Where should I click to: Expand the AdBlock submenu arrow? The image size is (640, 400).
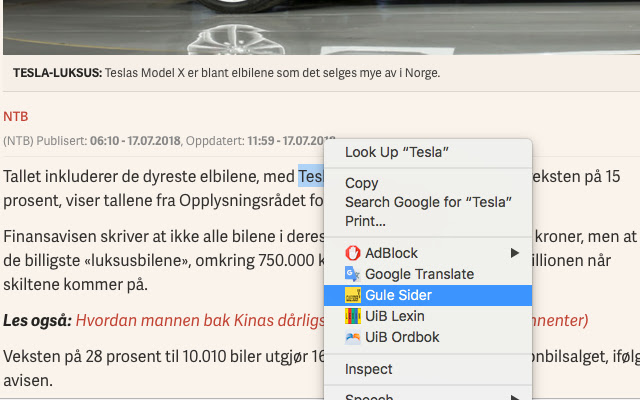tap(515, 253)
